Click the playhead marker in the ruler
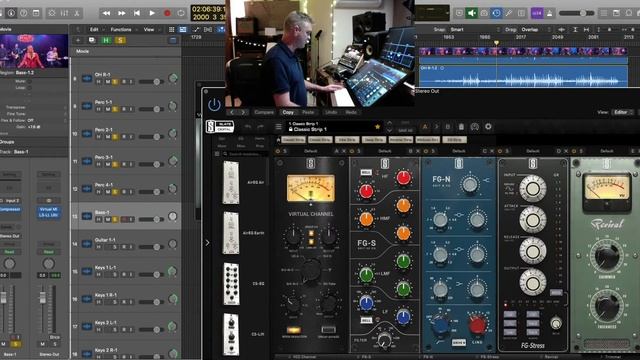 [x=496, y=43]
